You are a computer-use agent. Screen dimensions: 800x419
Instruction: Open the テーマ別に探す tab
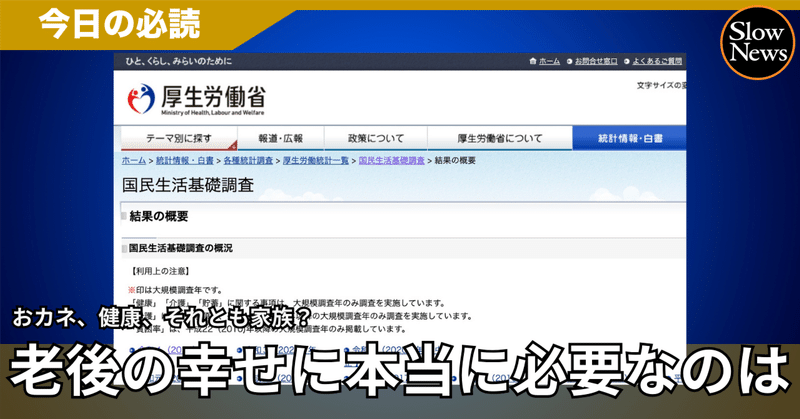(179, 138)
